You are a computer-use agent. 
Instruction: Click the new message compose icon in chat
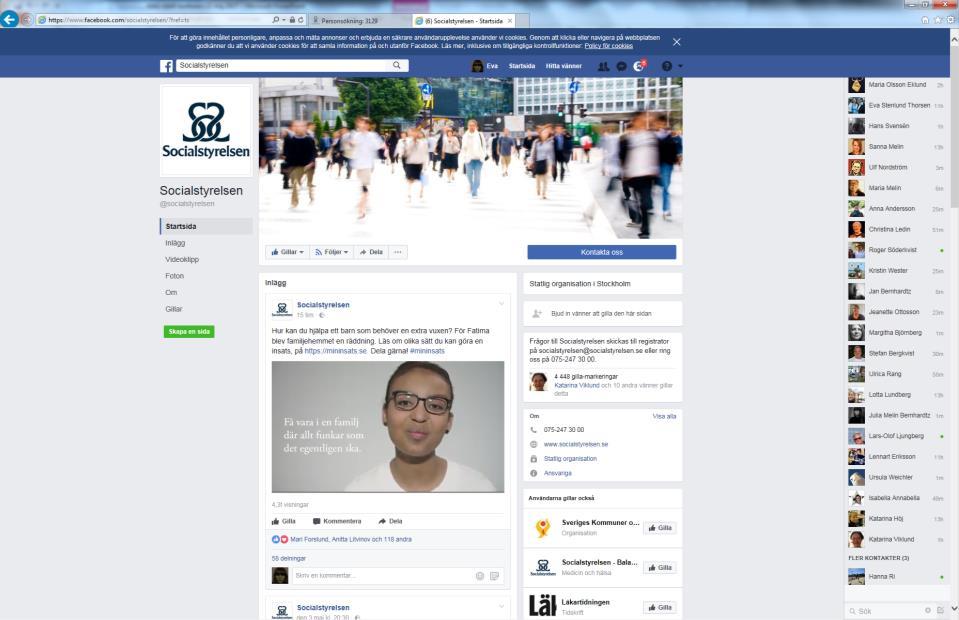[x=940, y=610]
